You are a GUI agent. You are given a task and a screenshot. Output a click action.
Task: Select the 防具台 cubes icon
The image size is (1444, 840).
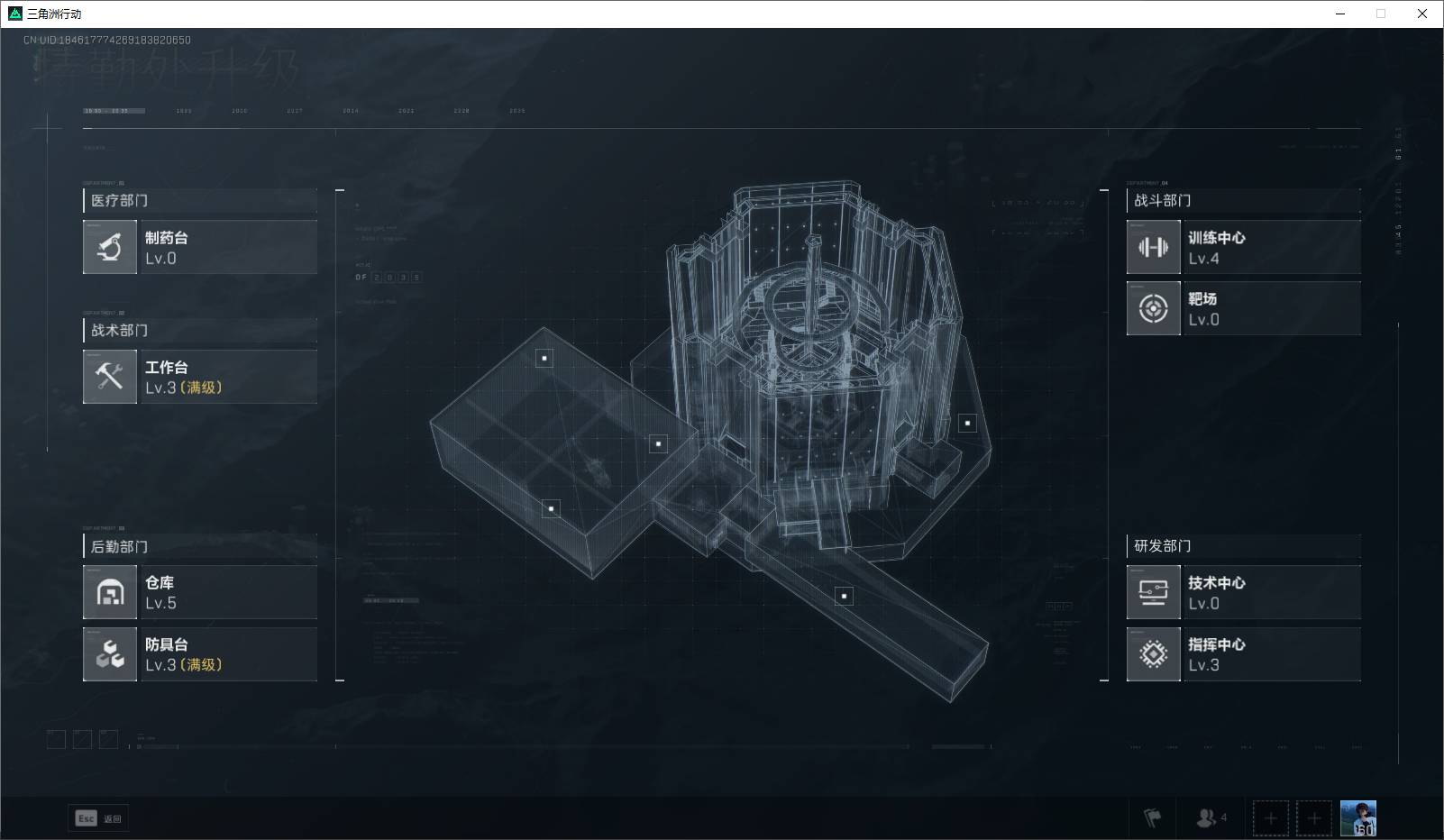point(110,654)
